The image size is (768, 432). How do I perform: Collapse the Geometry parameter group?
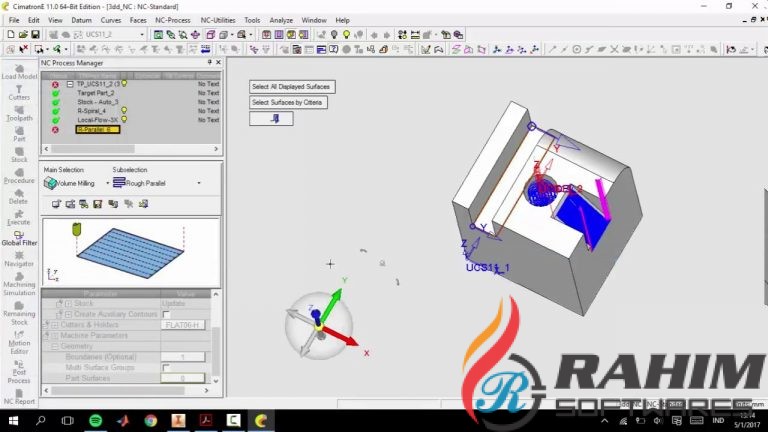54,346
